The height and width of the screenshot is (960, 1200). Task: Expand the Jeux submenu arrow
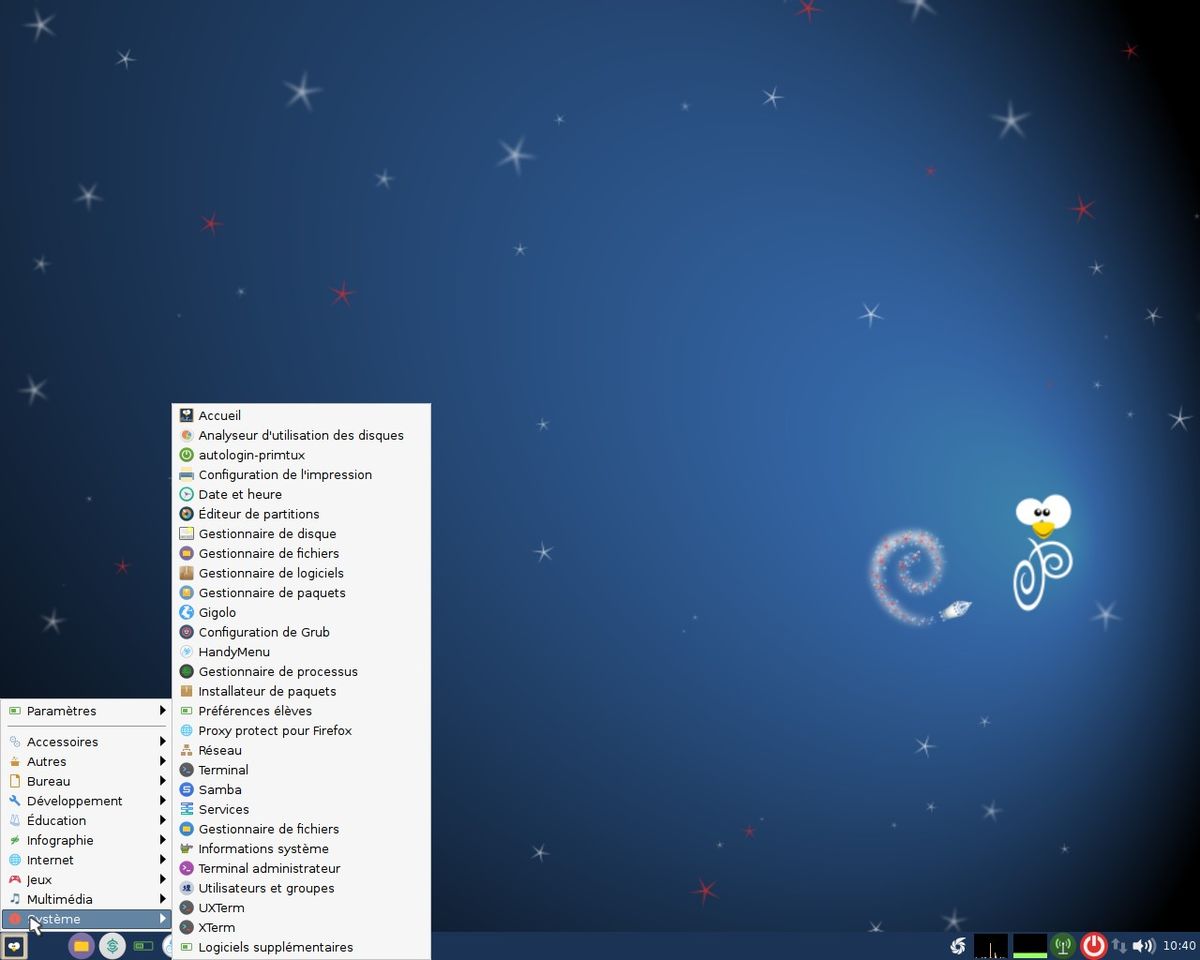pyautogui.click(x=163, y=879)
